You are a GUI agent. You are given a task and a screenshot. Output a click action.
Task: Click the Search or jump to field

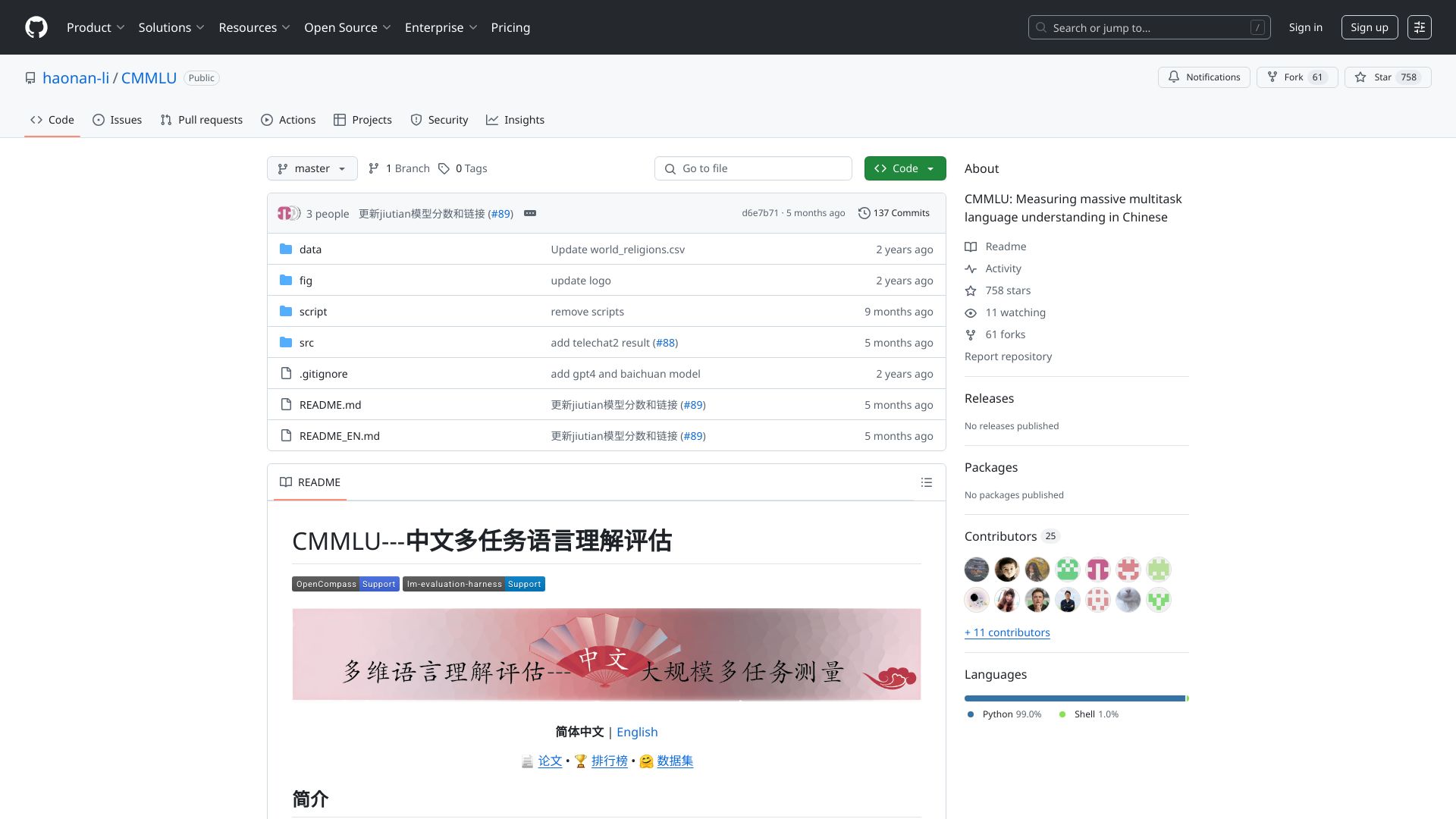pos(1149,27)
